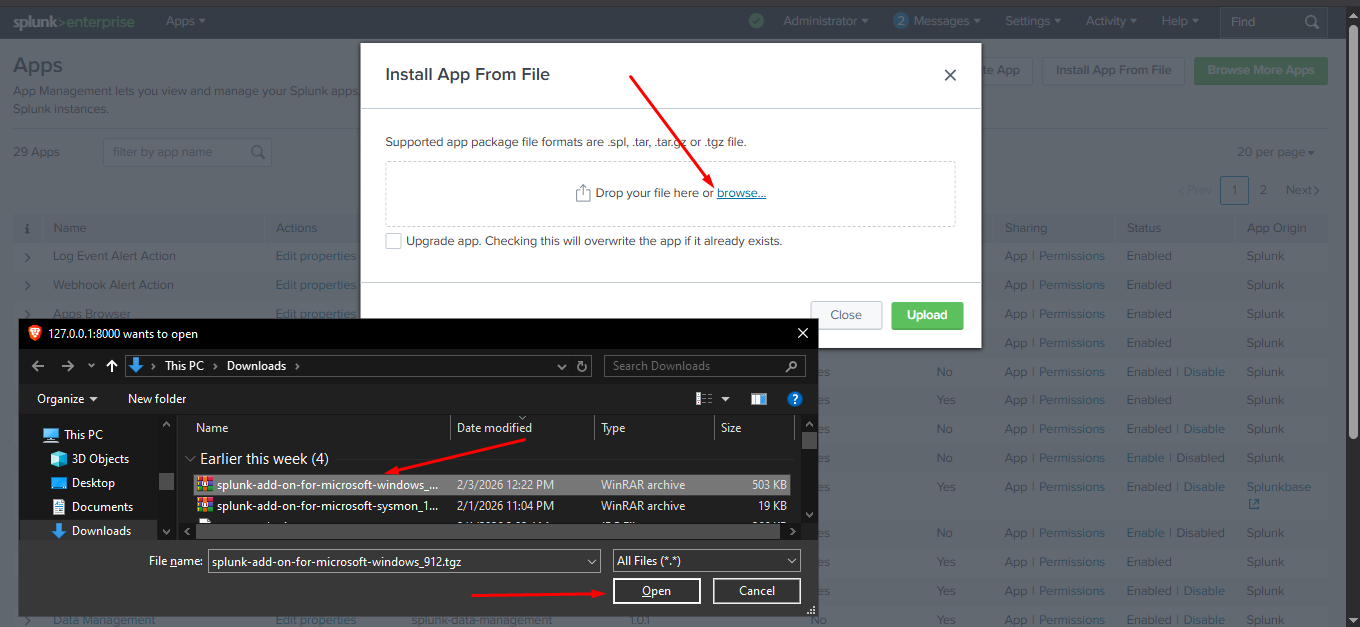Screen dimensions: 1360x627
Task: Click the splunk>enterprise logo
Action: tap(73, 21)
